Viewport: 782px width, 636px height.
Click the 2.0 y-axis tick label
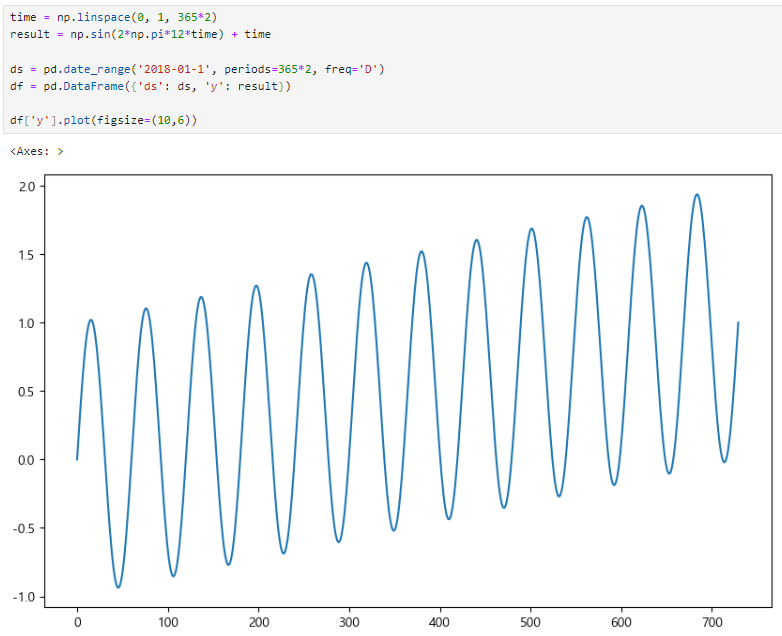click(x=27, y=187)
